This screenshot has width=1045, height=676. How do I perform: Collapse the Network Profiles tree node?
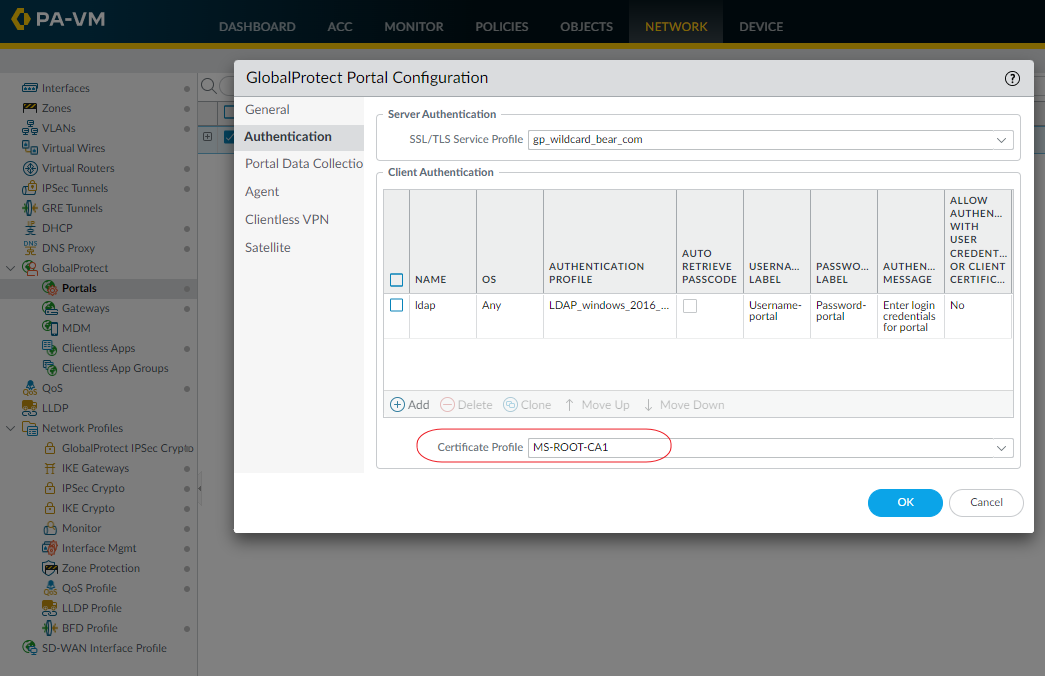coord(11,428)
